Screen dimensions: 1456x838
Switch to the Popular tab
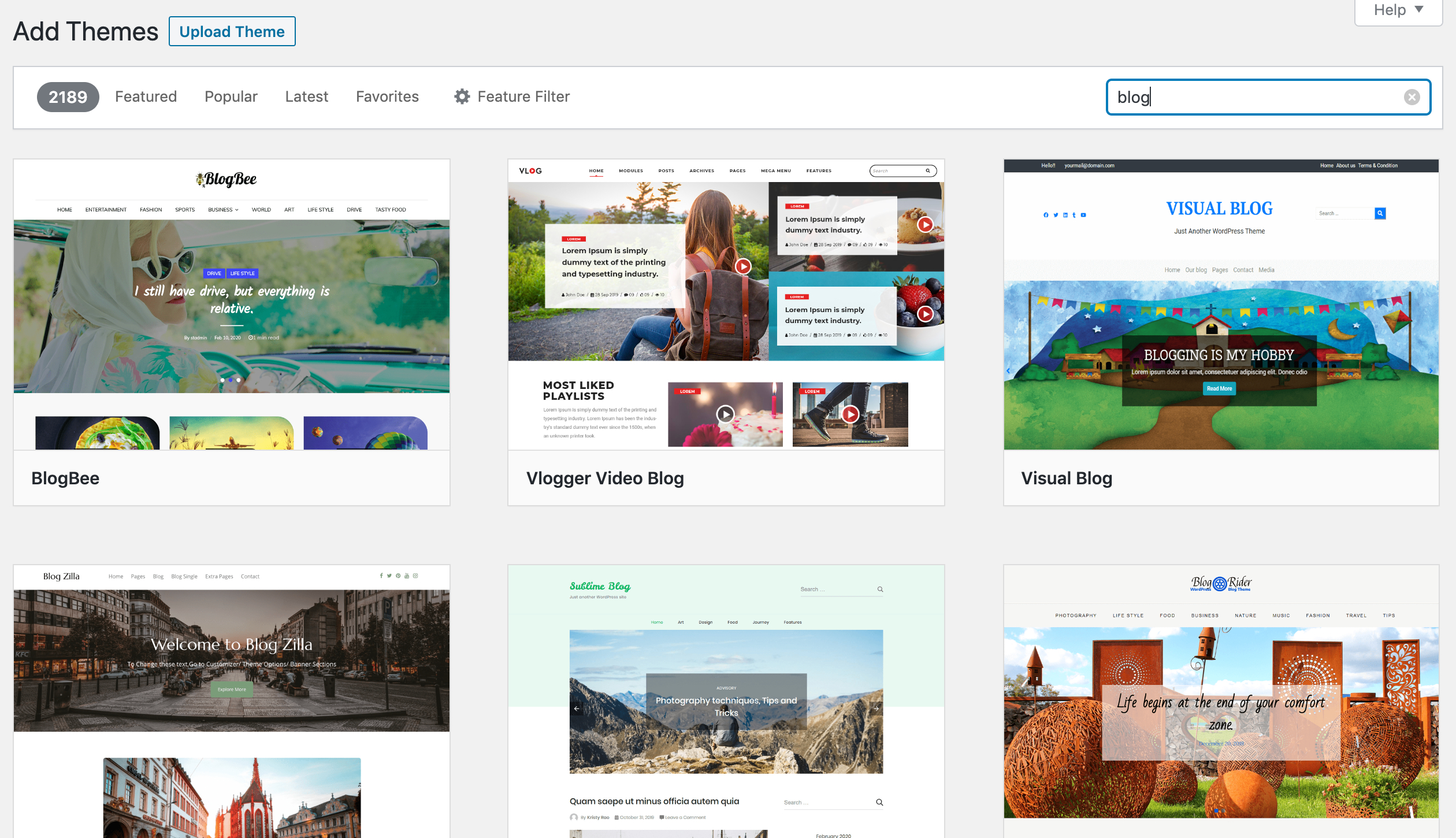[x=231, y=97]
